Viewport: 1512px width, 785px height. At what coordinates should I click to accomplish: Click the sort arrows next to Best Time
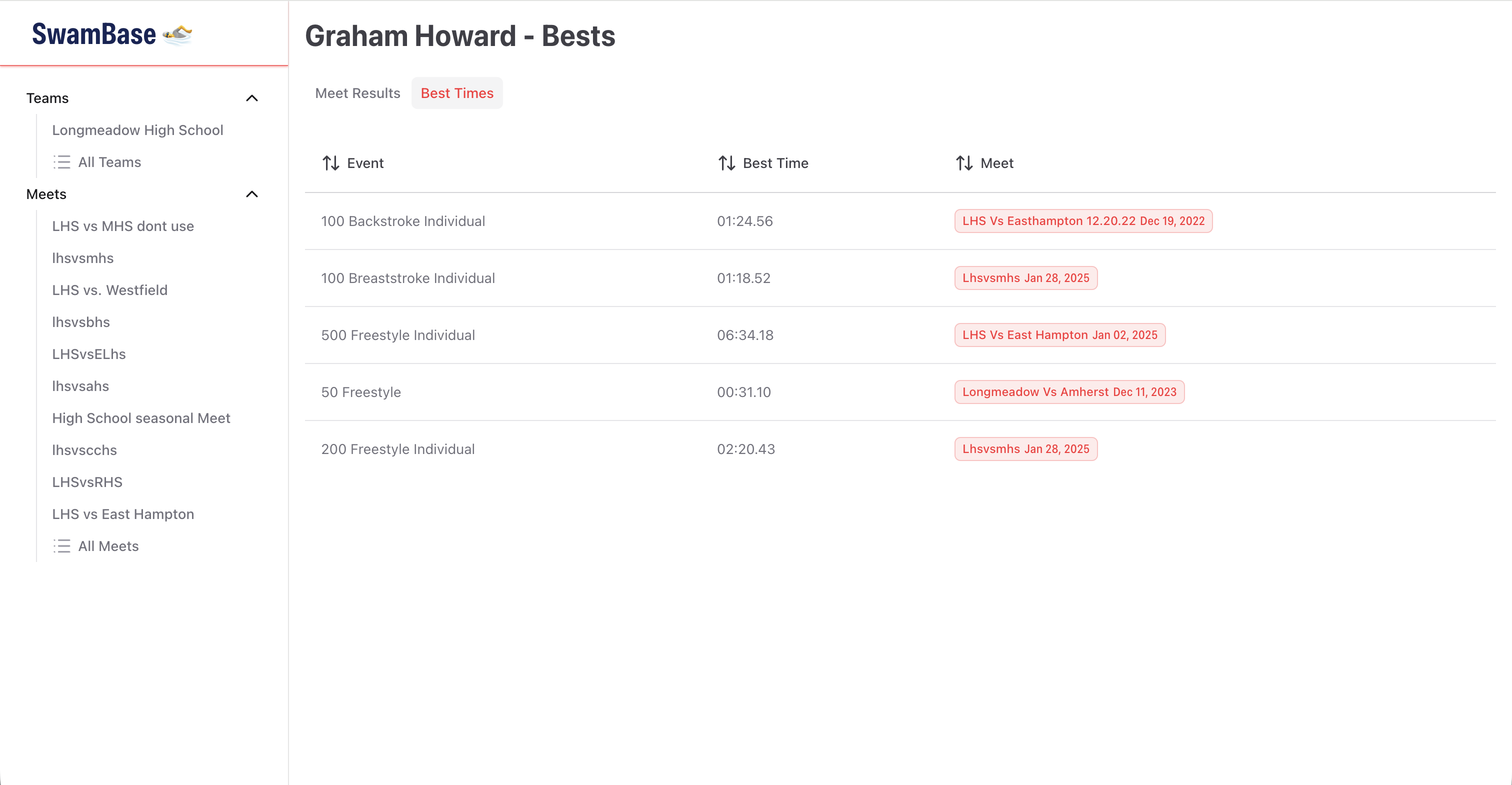click(x=726, y=163)
